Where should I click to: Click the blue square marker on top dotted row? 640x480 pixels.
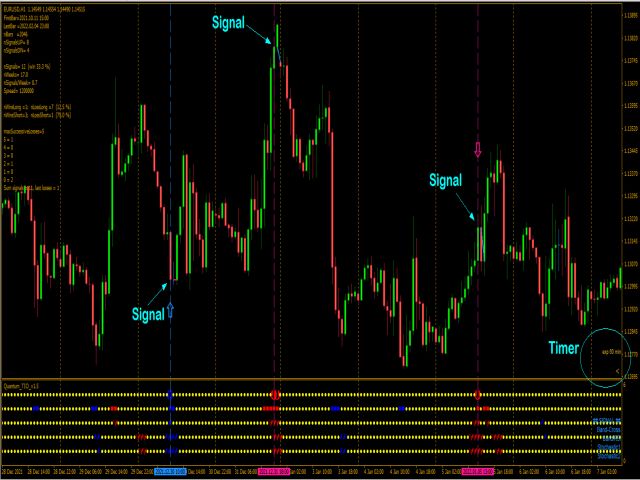click(170, 395)
